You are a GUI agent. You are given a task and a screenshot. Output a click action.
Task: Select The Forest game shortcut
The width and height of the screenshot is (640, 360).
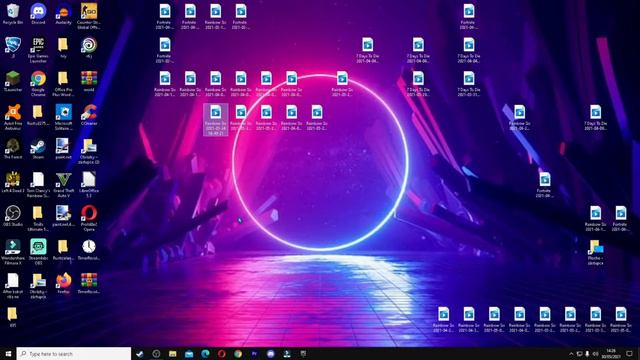point(13,149)
